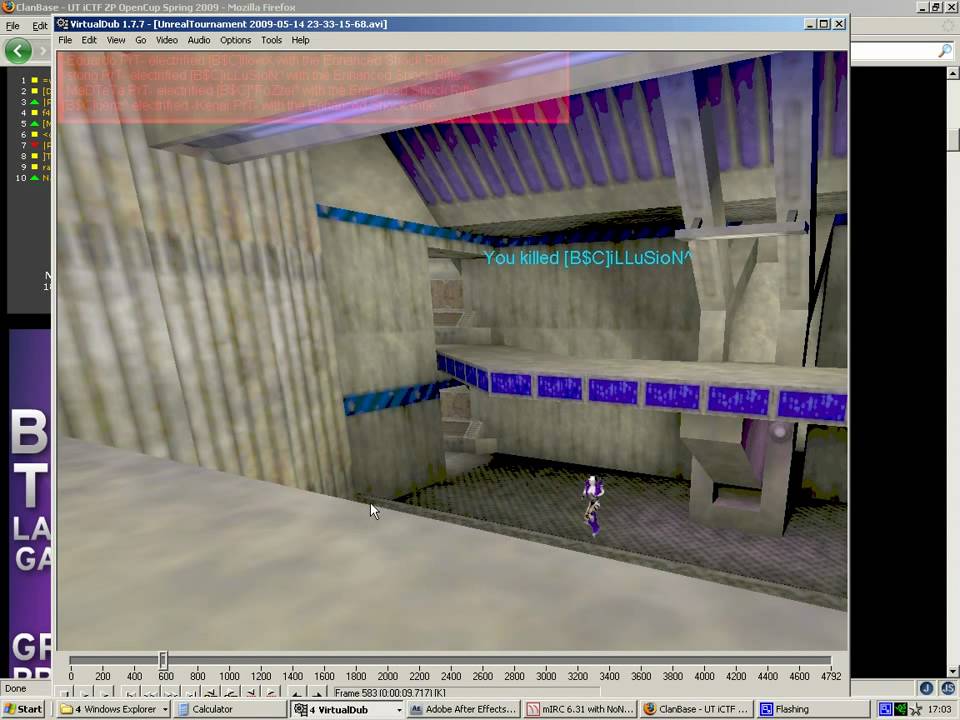
Task: Click the Firefox scrollbar down arrow
Action: coord(953,672)
